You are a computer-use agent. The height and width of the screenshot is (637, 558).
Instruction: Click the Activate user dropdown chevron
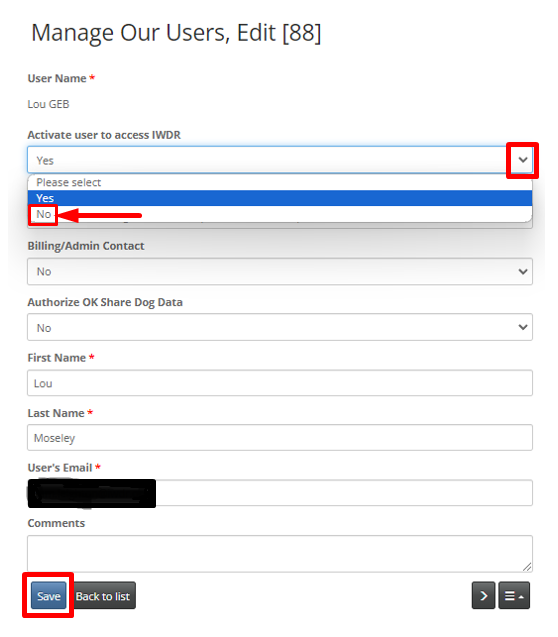tap(523, 160)
